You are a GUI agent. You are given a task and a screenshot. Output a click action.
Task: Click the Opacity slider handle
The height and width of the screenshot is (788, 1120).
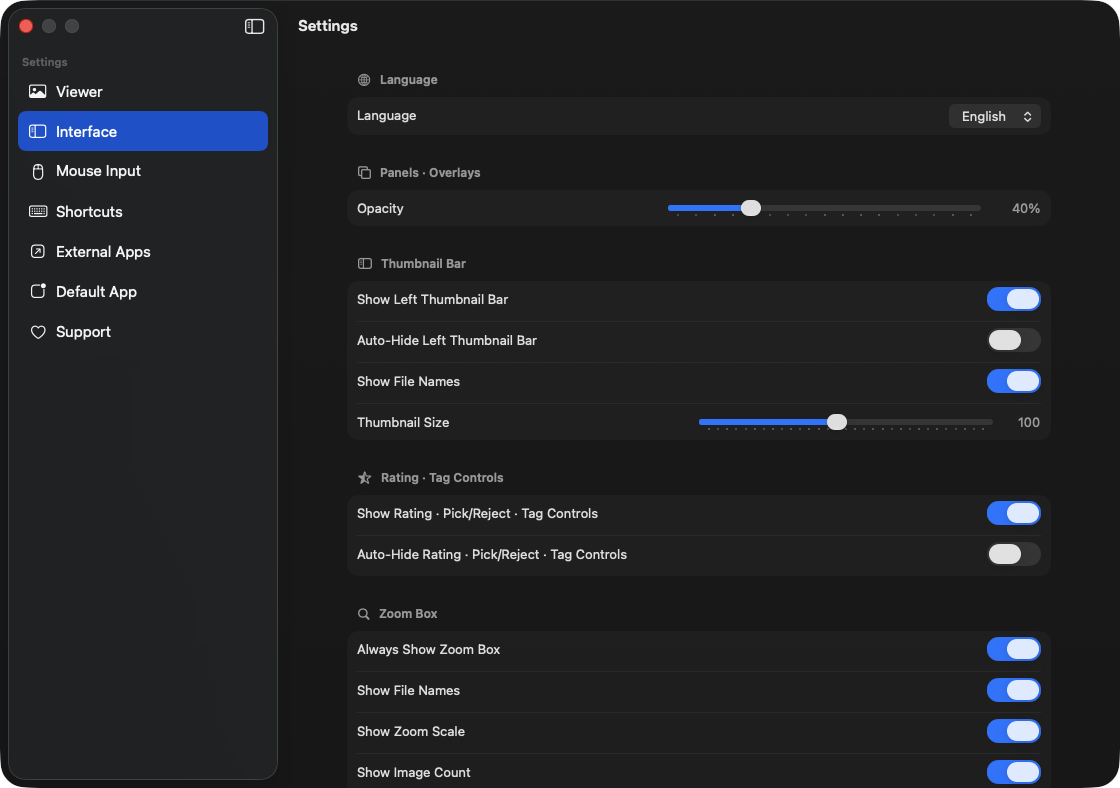(751, 208)
